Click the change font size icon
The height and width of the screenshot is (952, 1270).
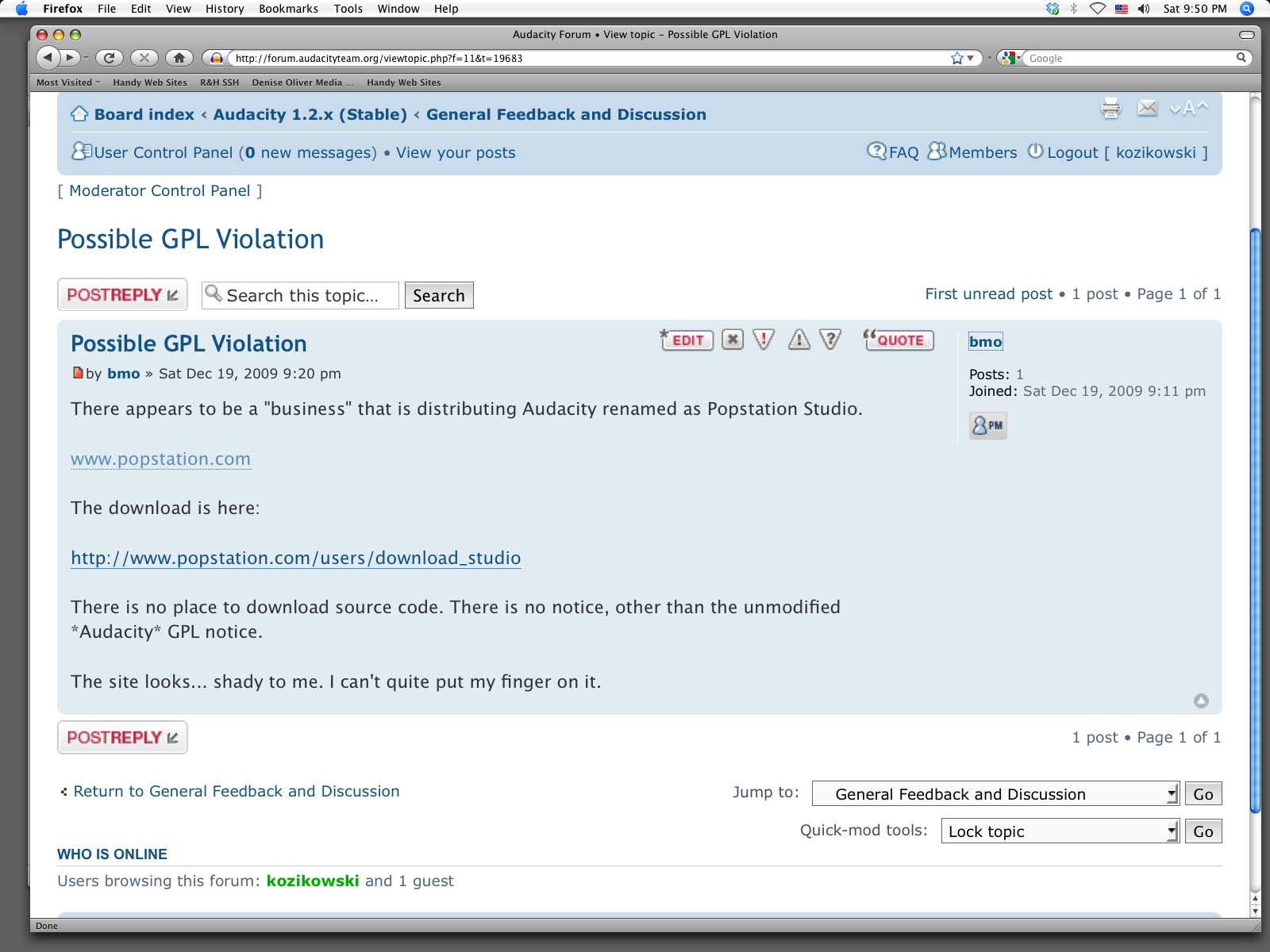tap(1188, 108)
